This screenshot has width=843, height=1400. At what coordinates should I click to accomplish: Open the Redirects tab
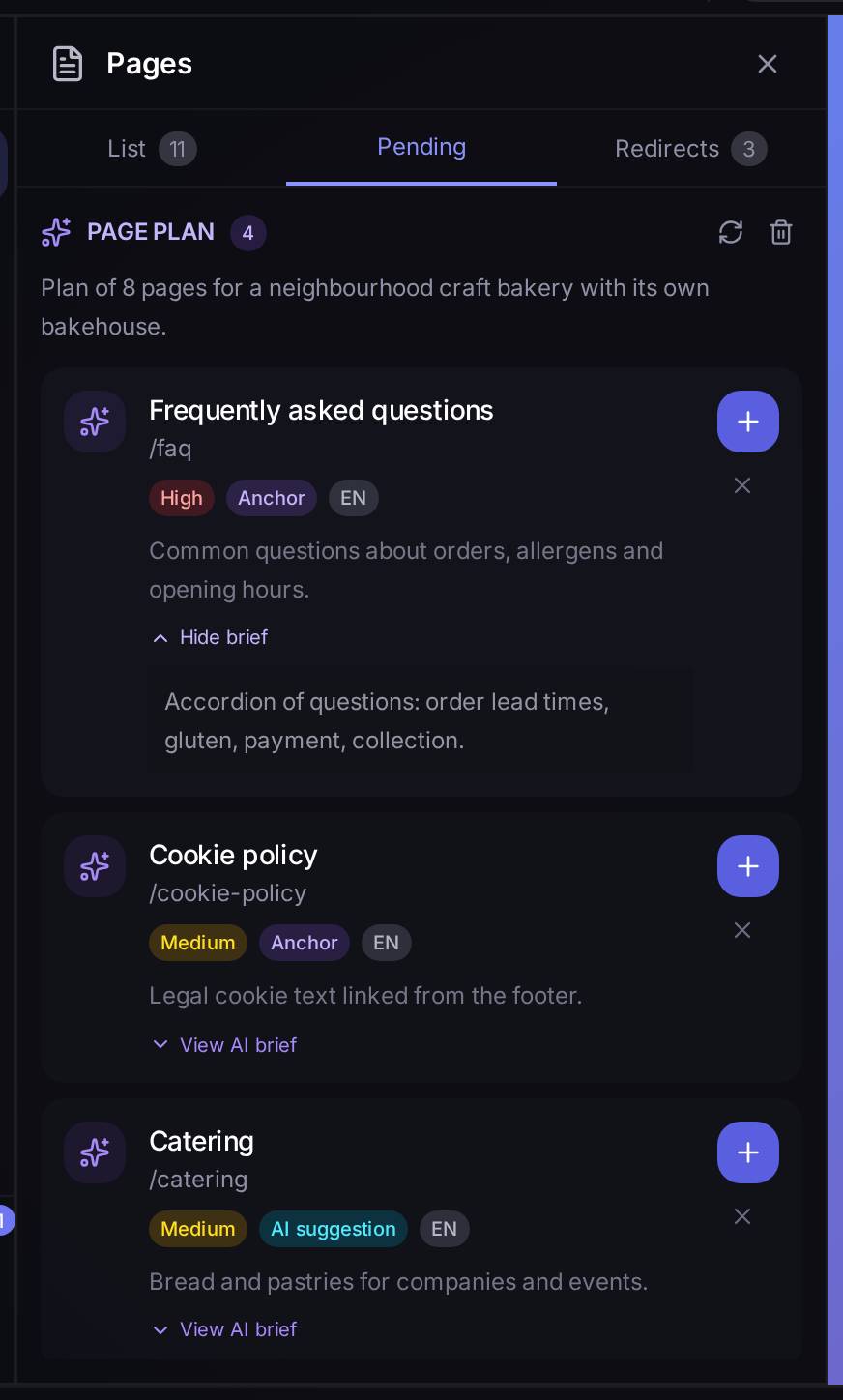point(691,149)
